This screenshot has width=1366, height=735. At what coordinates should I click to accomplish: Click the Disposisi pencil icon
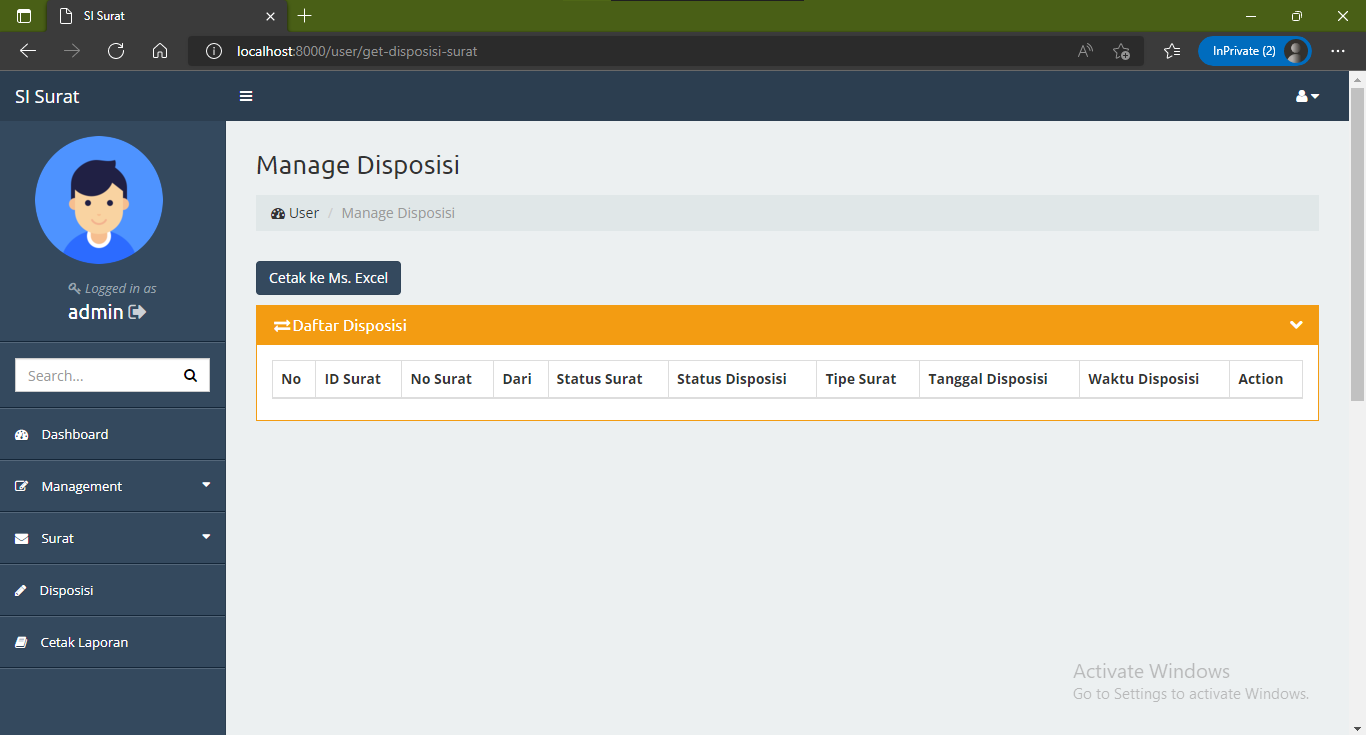(x=21, y=590)
